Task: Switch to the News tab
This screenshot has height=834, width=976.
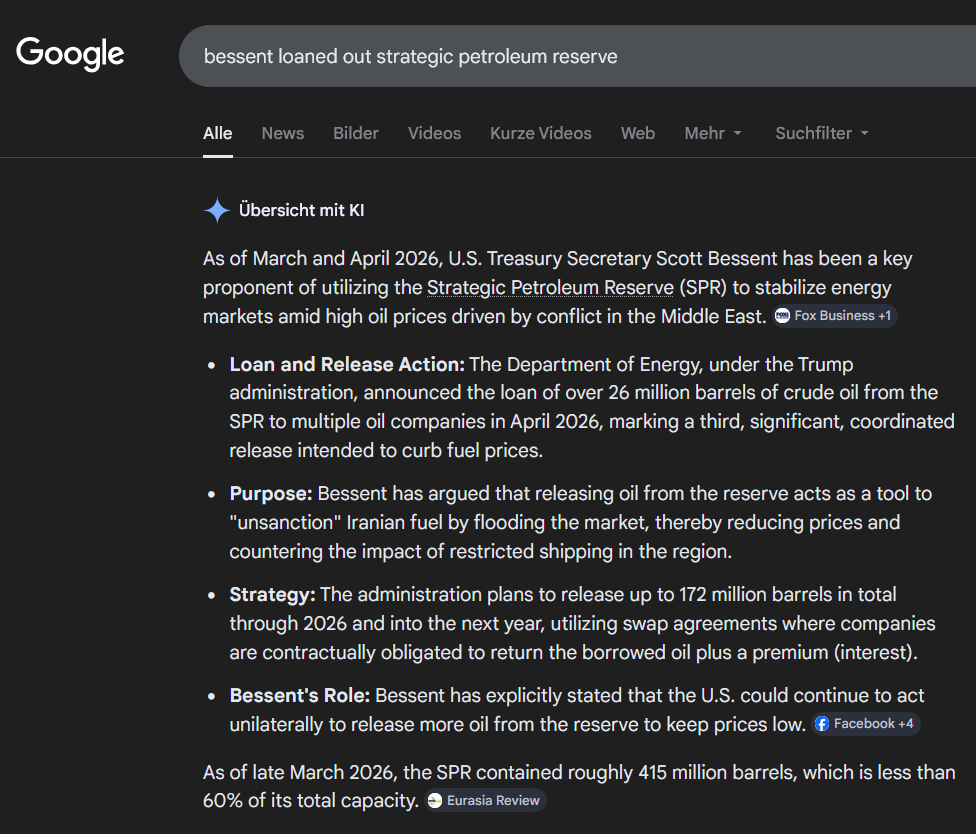Action: coord(283,133)
